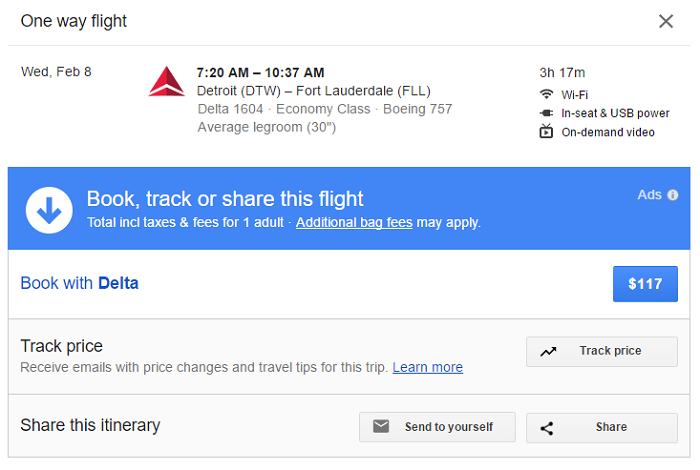Click the Detroit (DTW) – Fort Lauderdale route text
700x470 pixels.
point(314,91)
